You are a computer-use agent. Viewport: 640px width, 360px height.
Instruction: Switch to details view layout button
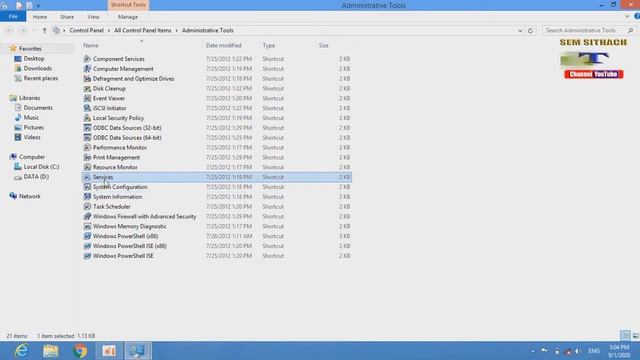tap(625, 336)
